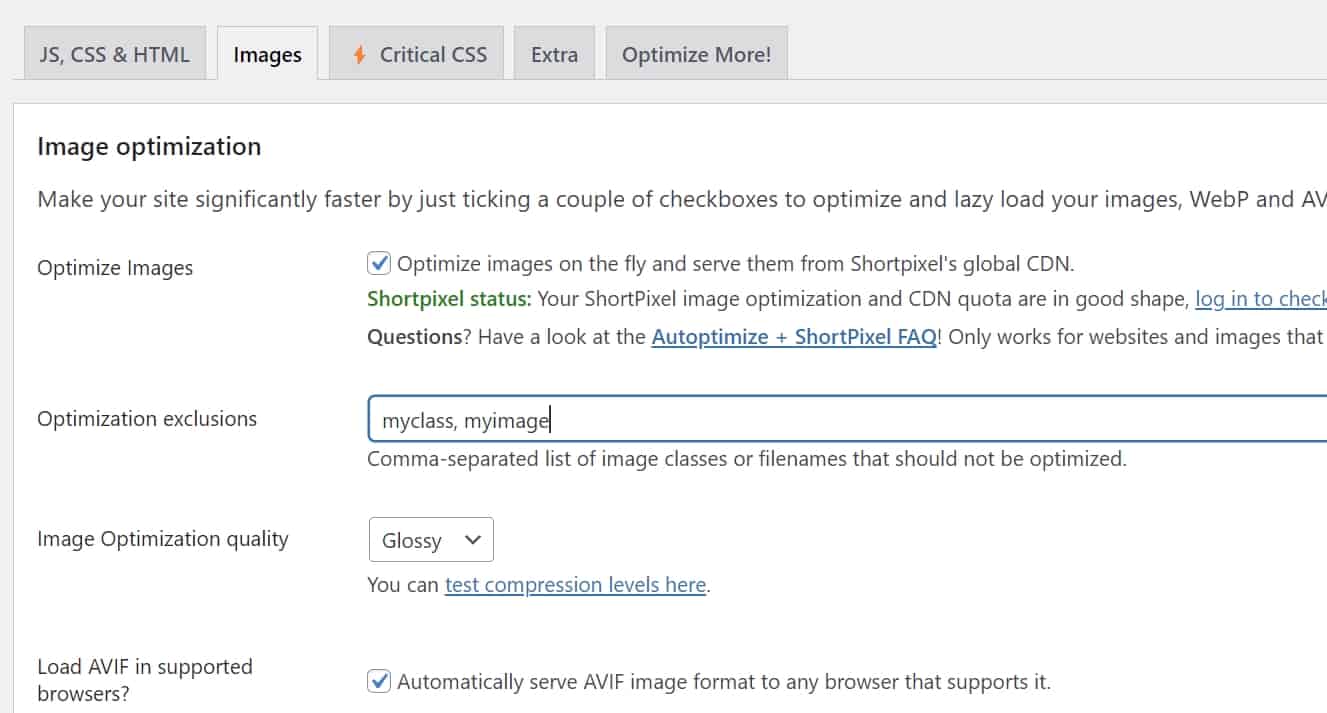Screen dimensions: 1327x713
Task: Switch to the JS, CSS & HTML tab
Action: pos(114,55)
